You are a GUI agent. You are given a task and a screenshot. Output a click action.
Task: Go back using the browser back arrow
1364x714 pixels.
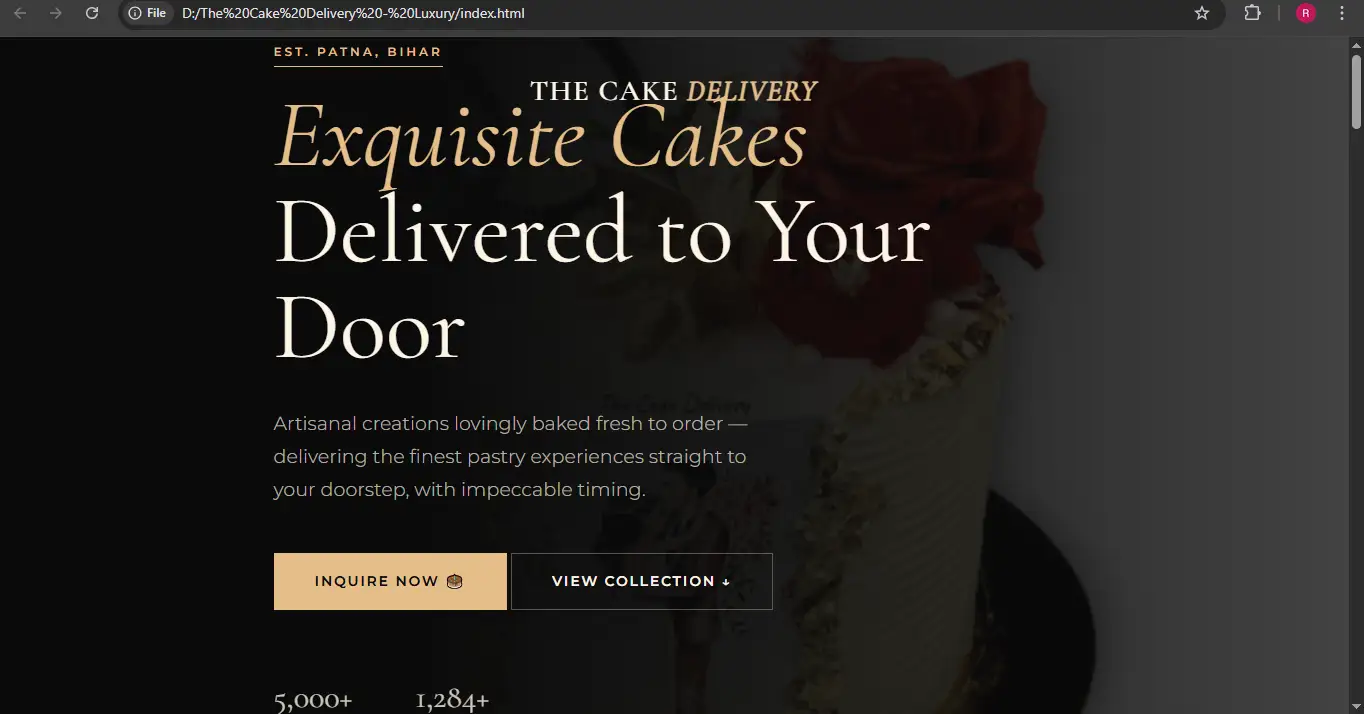tap(20, 13)
